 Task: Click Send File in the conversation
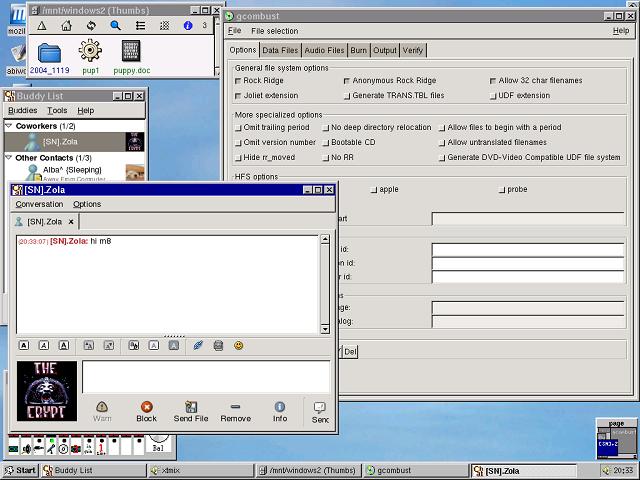(191, 411)
